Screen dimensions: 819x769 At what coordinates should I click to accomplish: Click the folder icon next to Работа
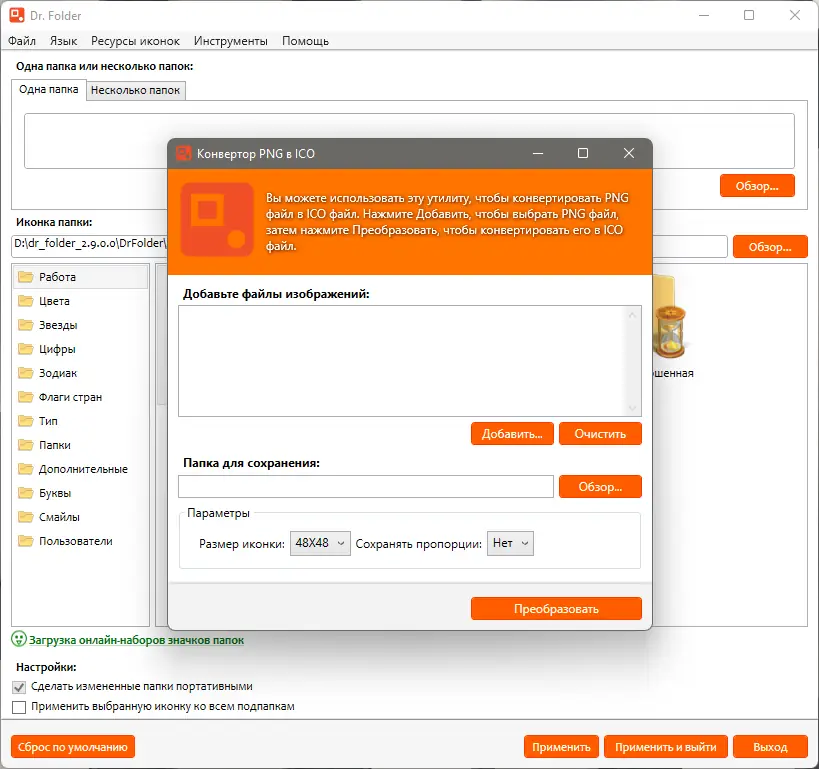point(26,277)
